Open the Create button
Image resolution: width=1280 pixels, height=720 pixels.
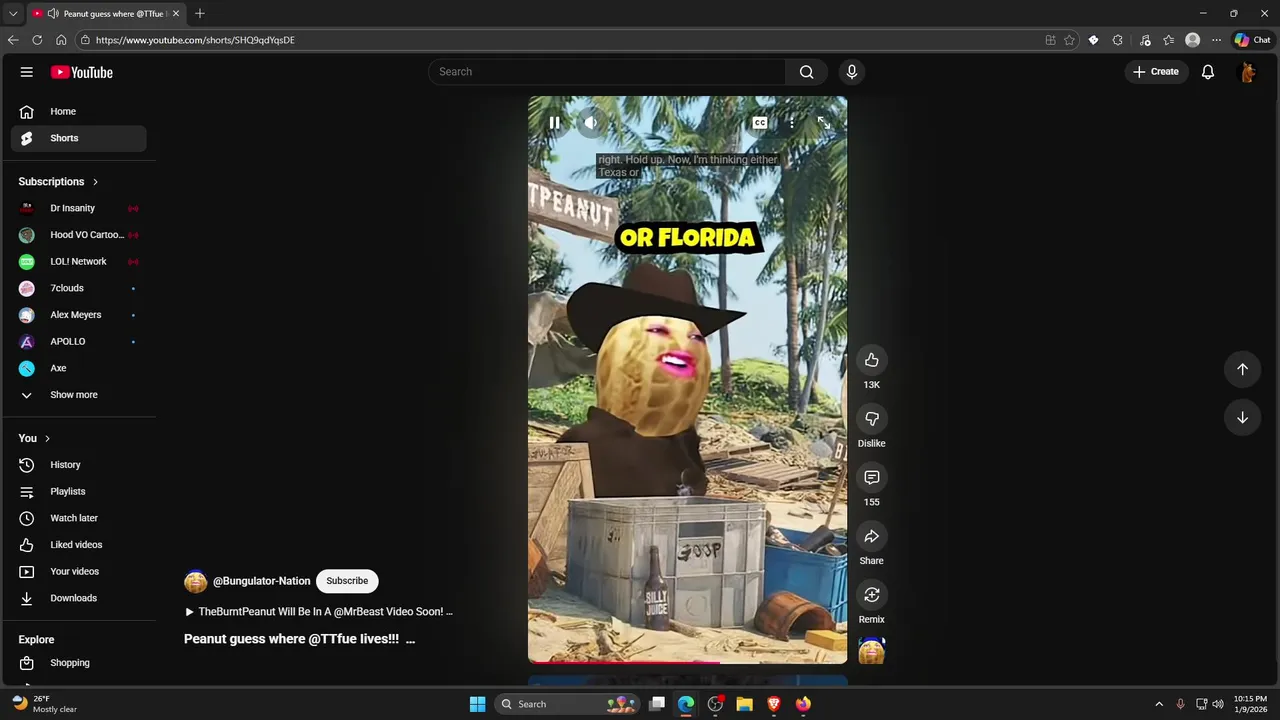click(x=1156, y=72)
